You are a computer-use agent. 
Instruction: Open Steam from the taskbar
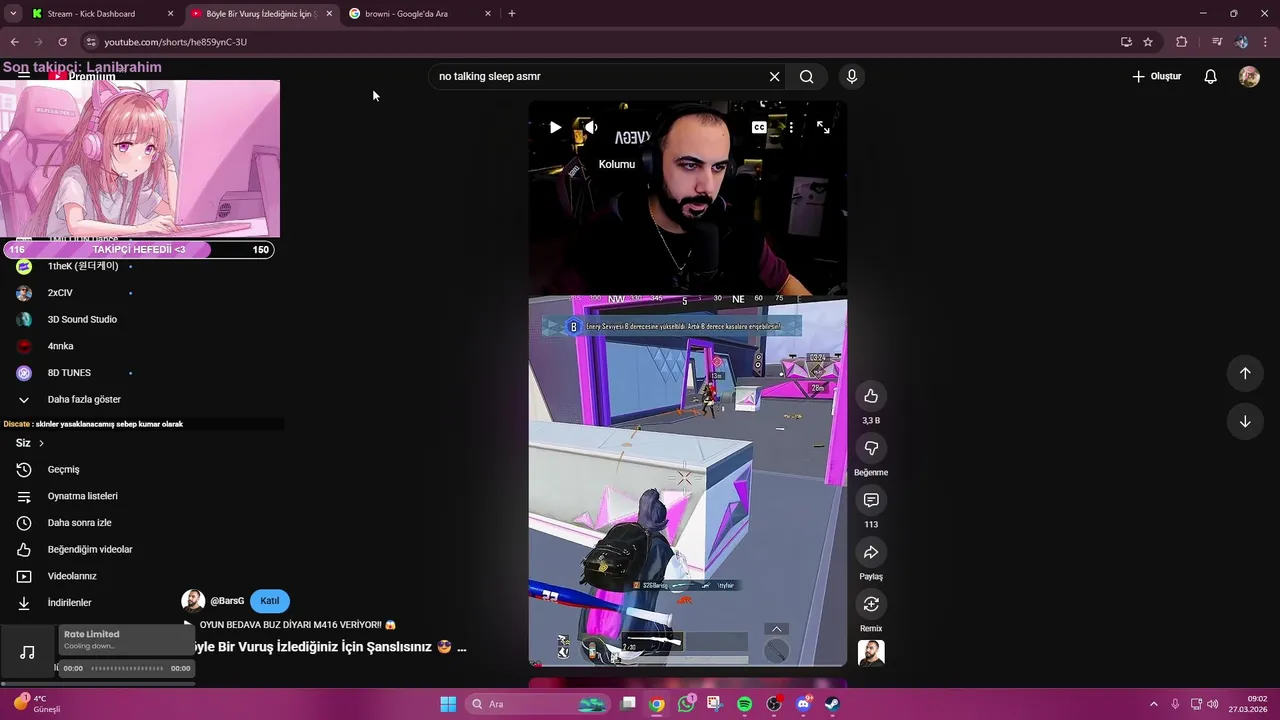832,704
